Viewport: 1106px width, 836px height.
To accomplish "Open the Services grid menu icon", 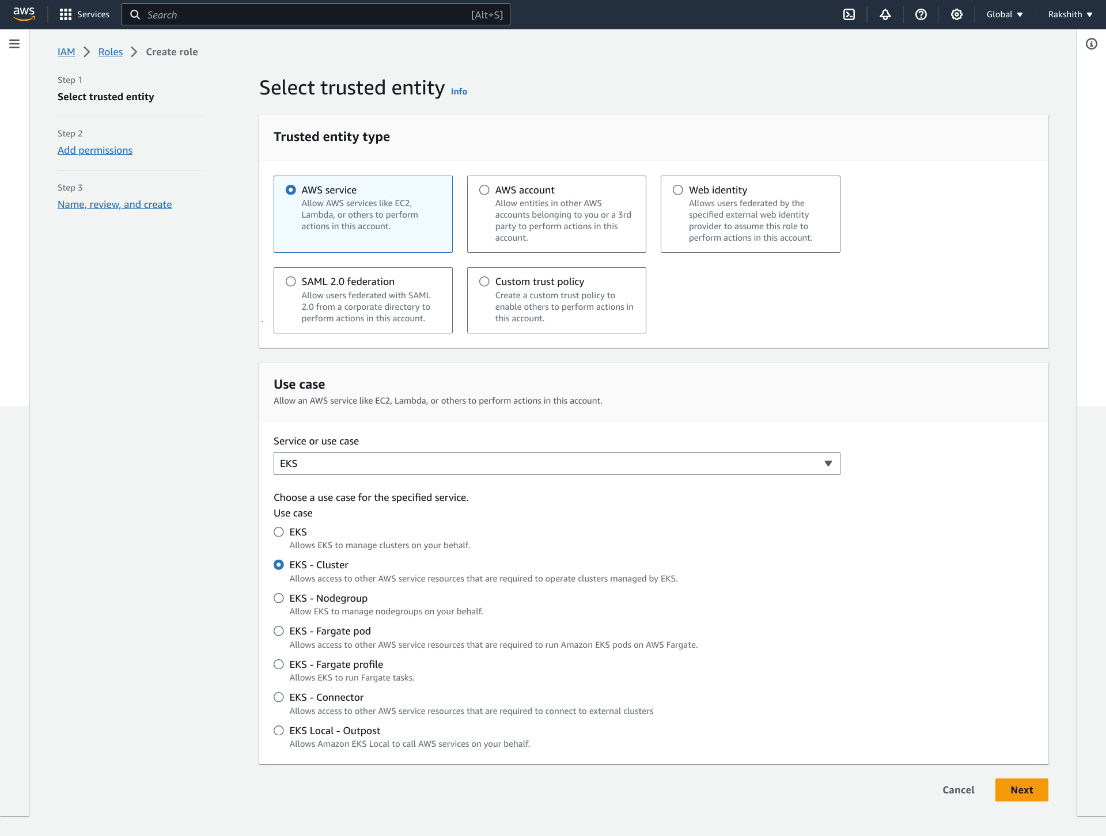I will (66, 14).
